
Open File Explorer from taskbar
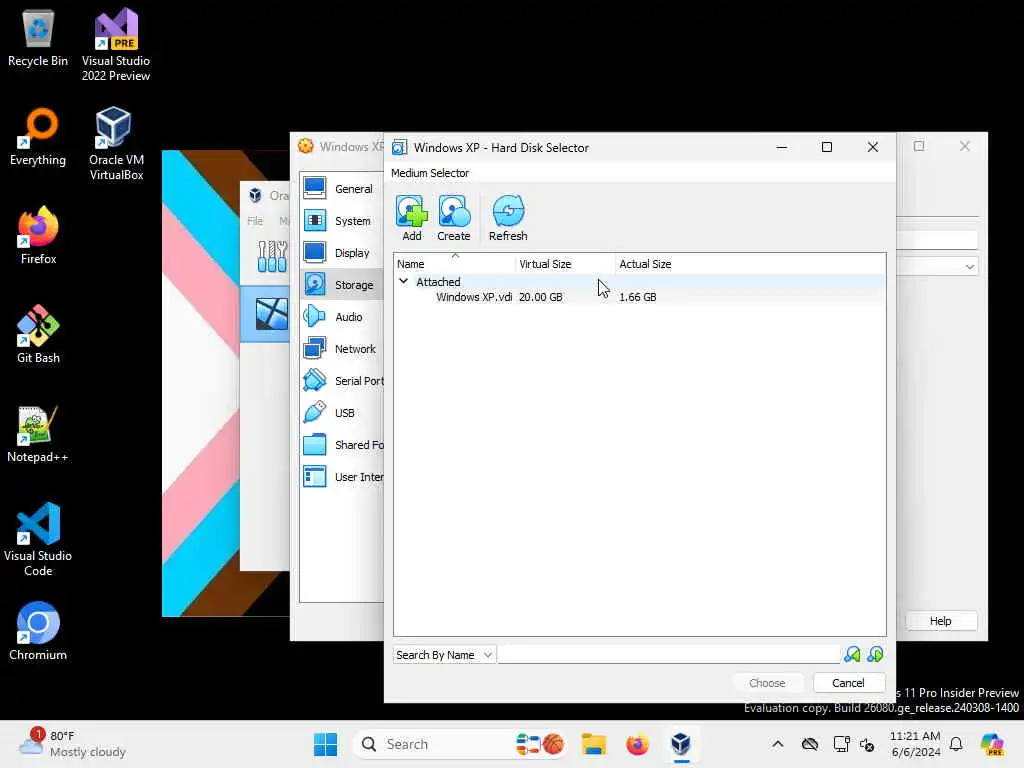point(594,744)
